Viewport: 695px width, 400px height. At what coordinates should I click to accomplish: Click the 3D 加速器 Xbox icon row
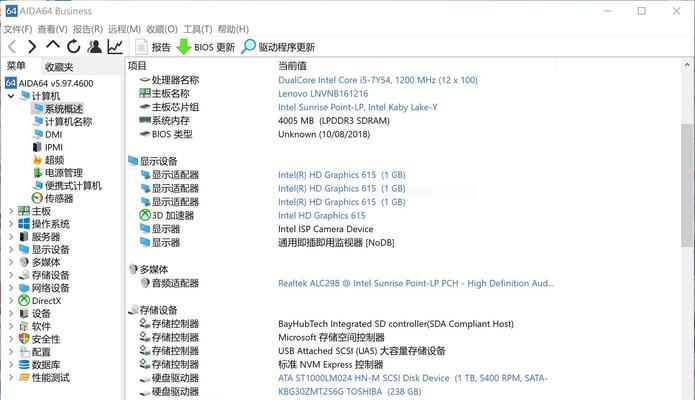pyautogui.click(x=144, y=216)
